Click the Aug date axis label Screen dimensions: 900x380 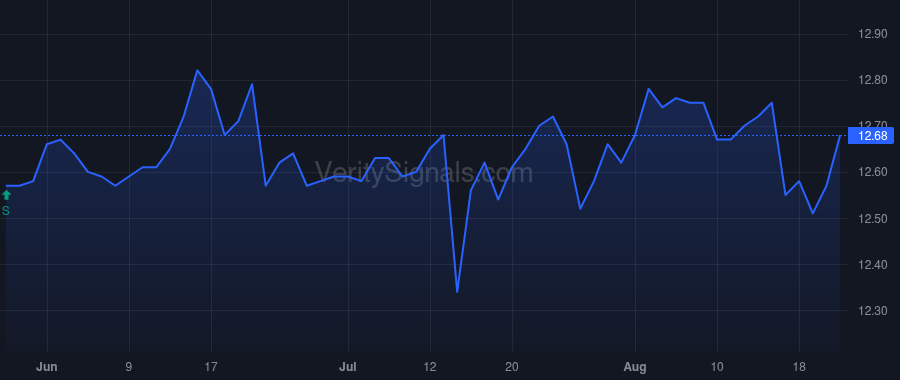(635, 367)
